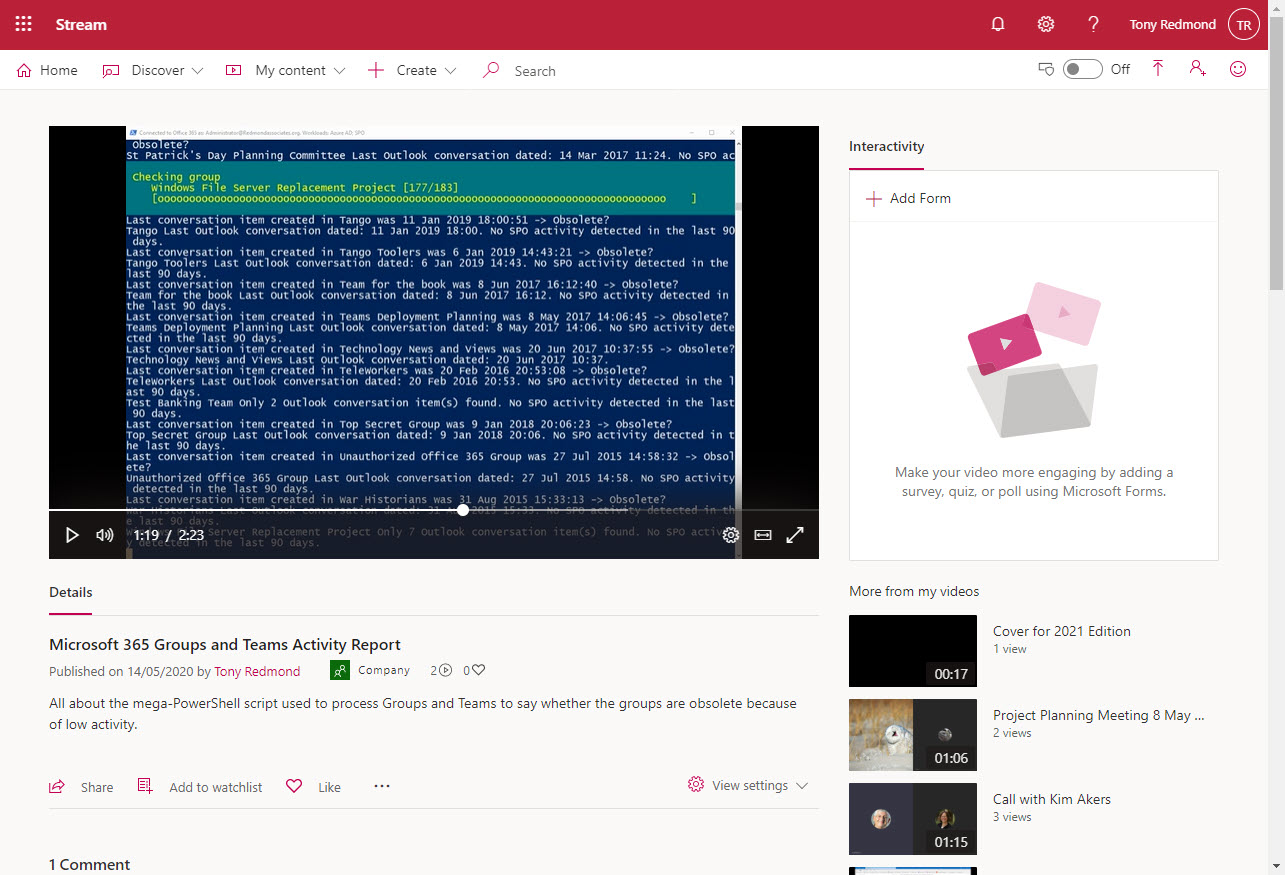Screen dimensions: 1285x875
Task: Expand the Discover menu
Action: tap(153, 70)
